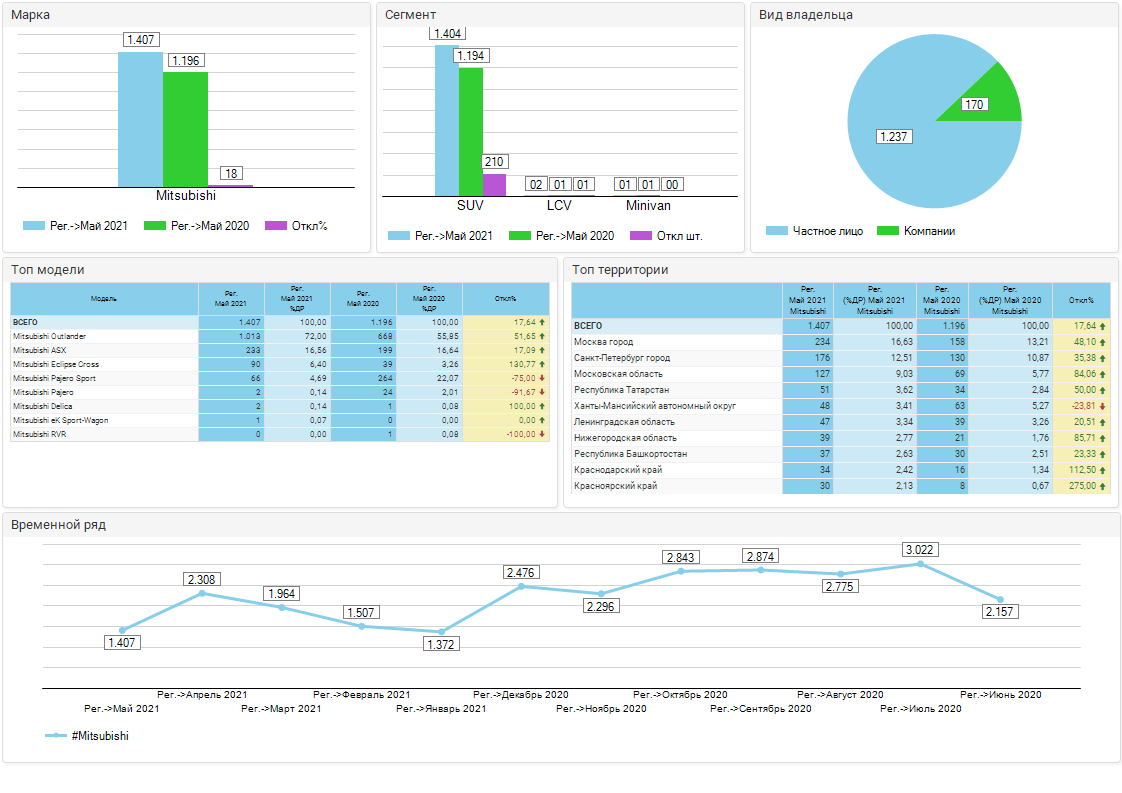The height and width of the screenshot is (793, 1122).
Task: Click the 1.372 data point on the time series
Action: point(441,632)
